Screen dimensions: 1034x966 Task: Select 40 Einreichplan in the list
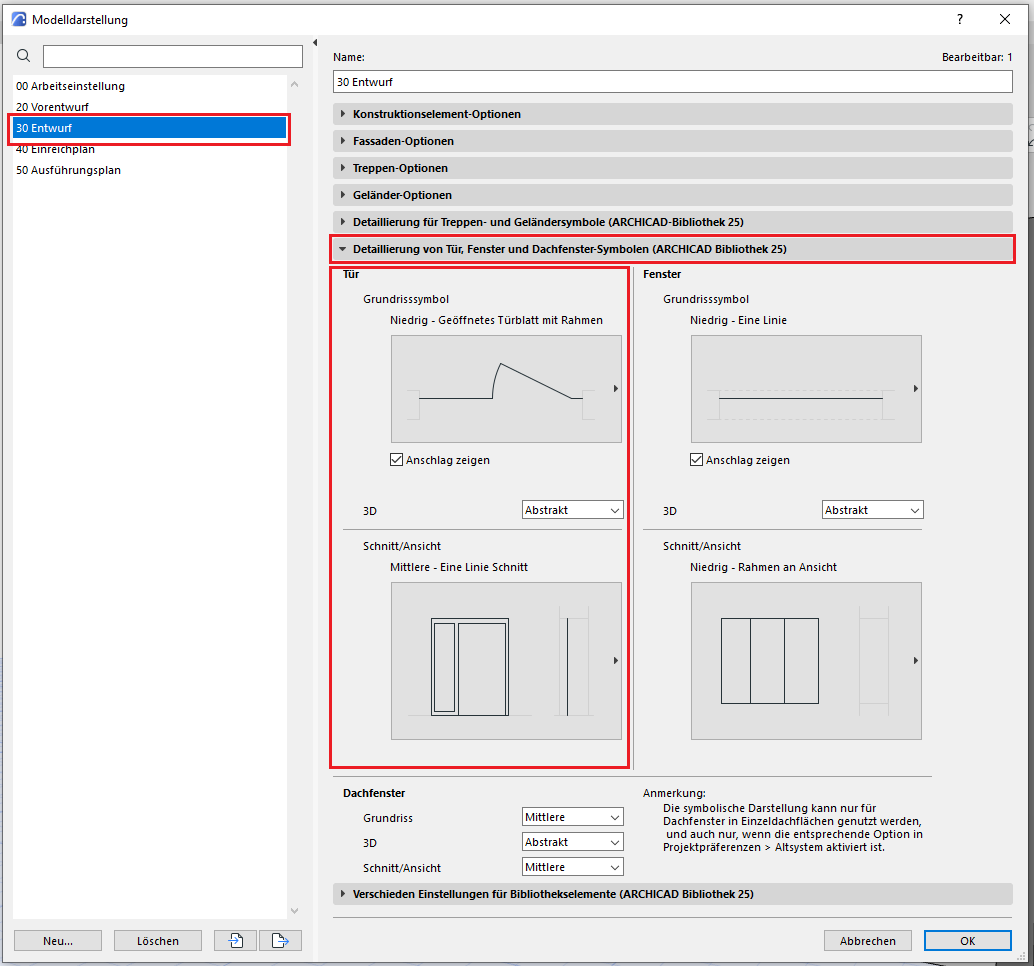56,149
